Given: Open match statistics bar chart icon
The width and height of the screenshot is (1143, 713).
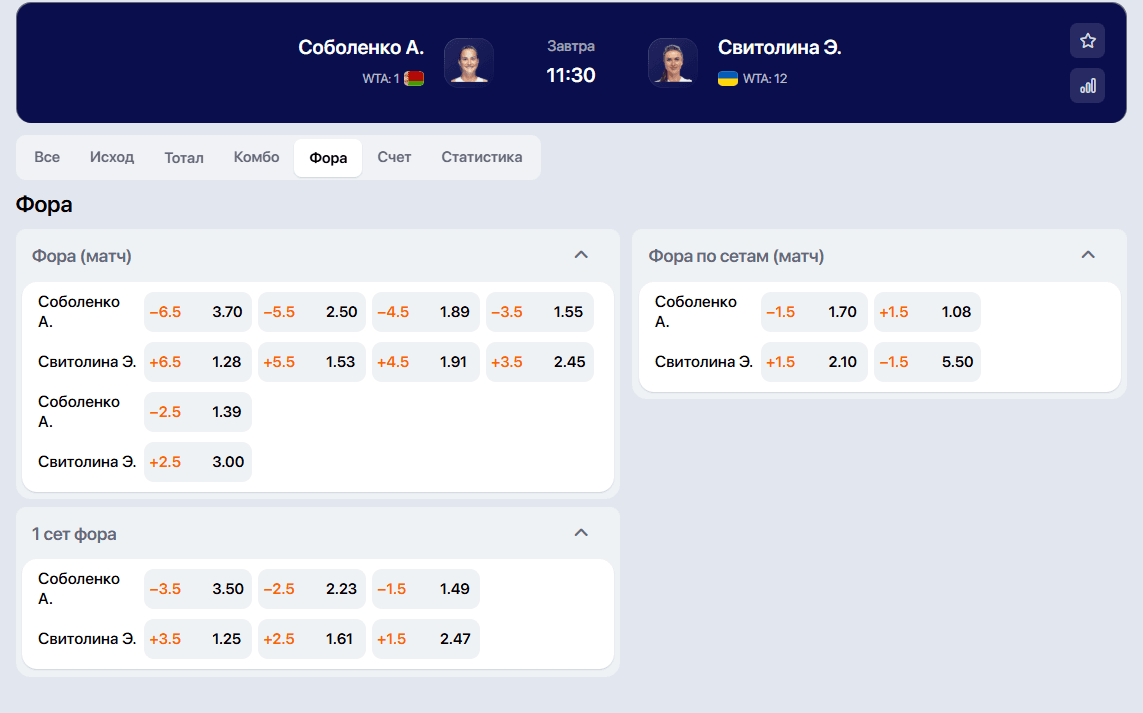Looking at the screenshot, I should point(1087,86).
